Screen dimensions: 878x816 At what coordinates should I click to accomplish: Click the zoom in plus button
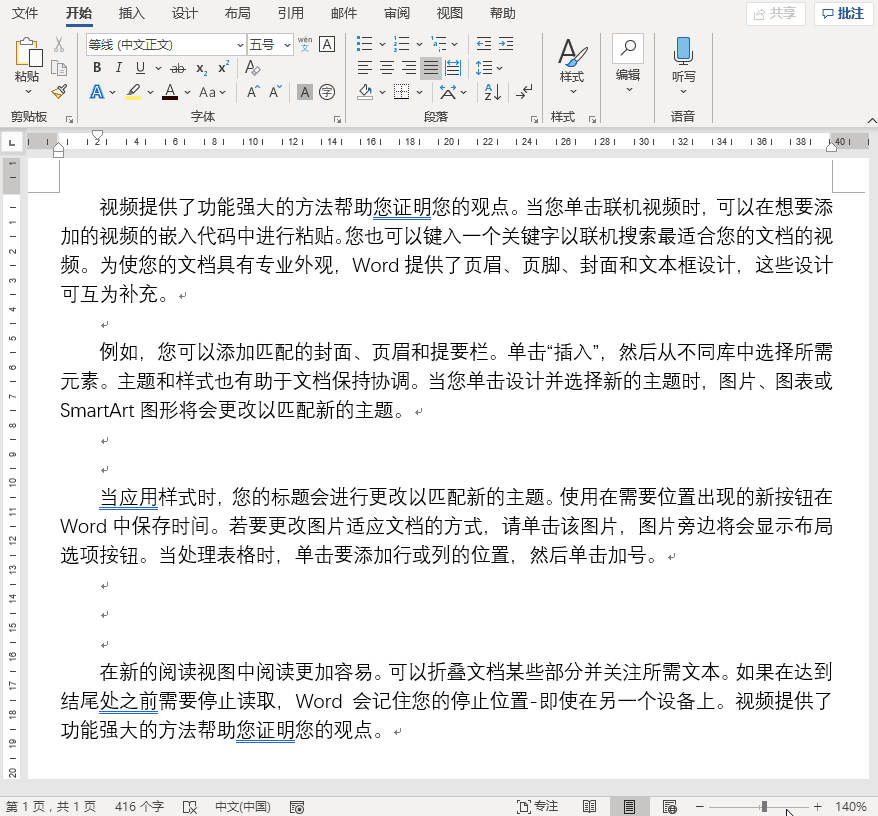point(818,806)
